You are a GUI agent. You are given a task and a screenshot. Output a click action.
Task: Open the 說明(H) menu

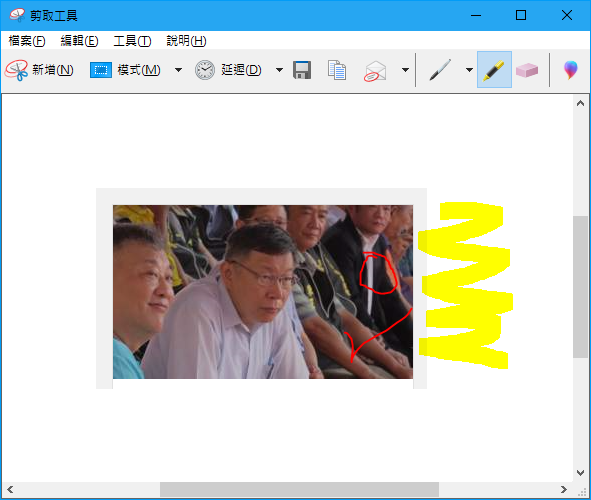click(x=186, y=41)
